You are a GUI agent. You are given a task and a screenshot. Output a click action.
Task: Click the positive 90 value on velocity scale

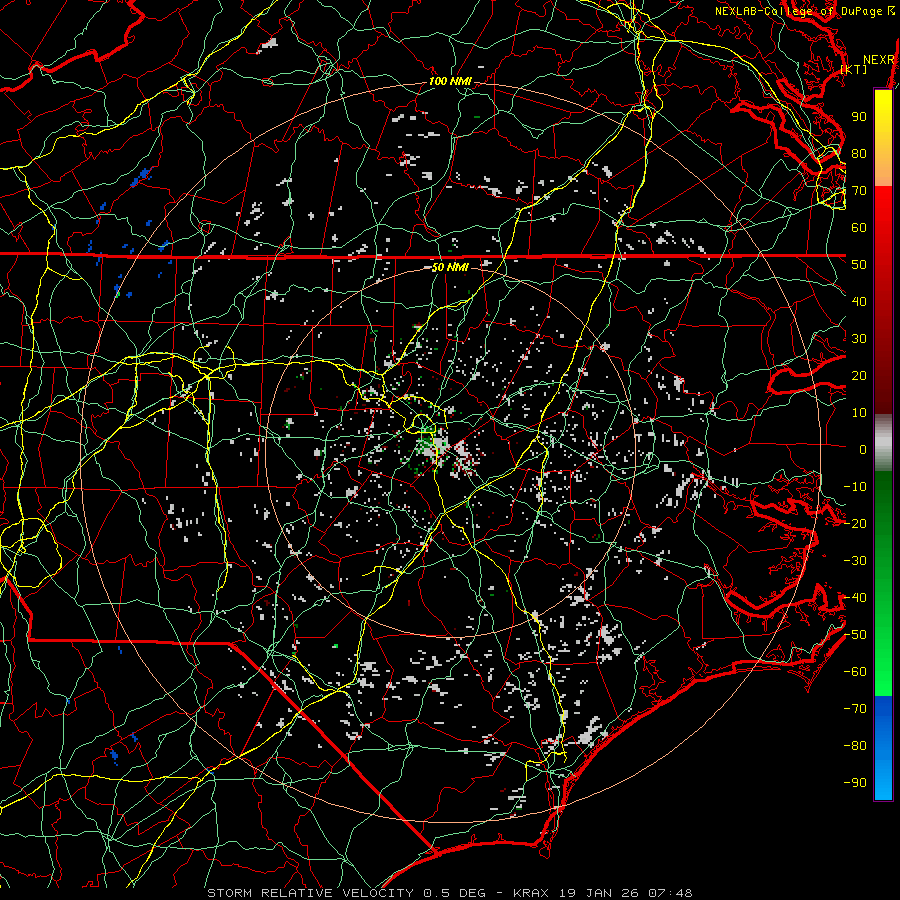pos(859,117)
